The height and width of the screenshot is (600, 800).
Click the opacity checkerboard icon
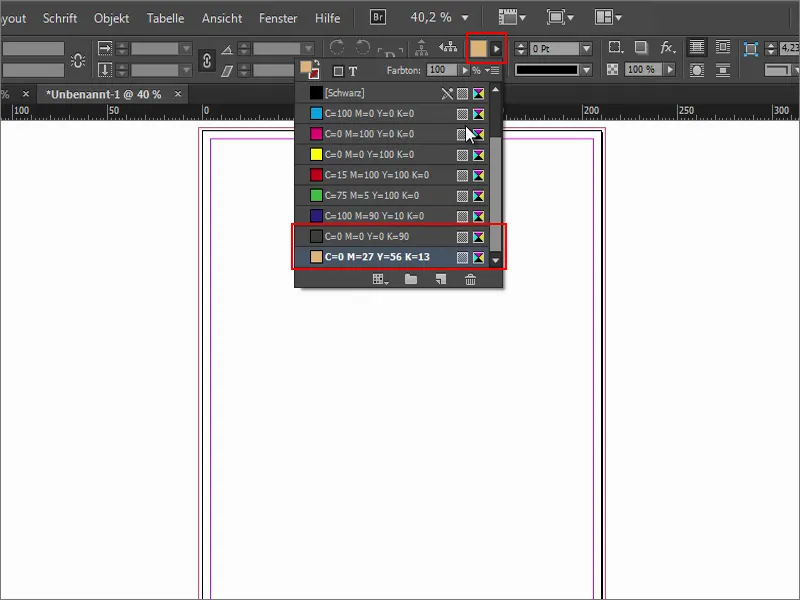tap(612, 69)
